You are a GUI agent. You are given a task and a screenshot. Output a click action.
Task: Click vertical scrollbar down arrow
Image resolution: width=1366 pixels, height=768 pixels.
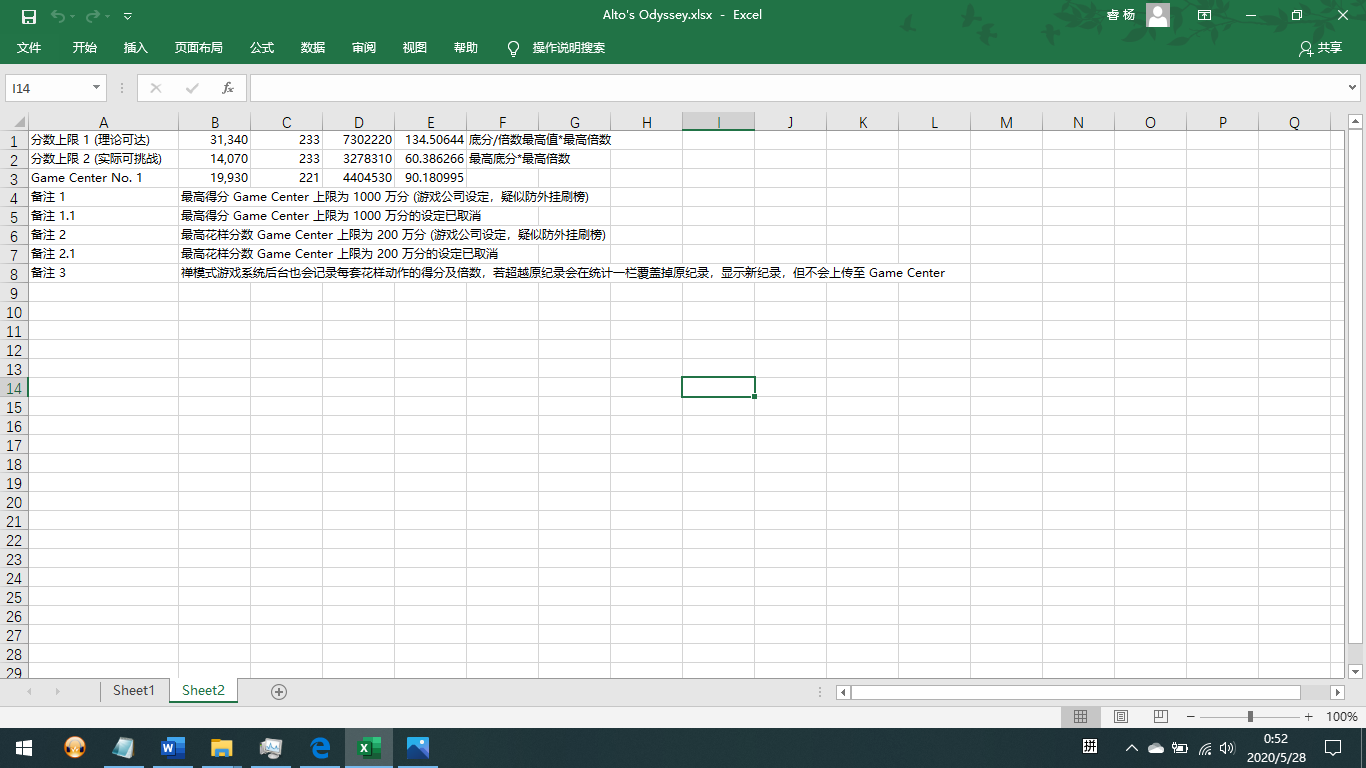1356,672
